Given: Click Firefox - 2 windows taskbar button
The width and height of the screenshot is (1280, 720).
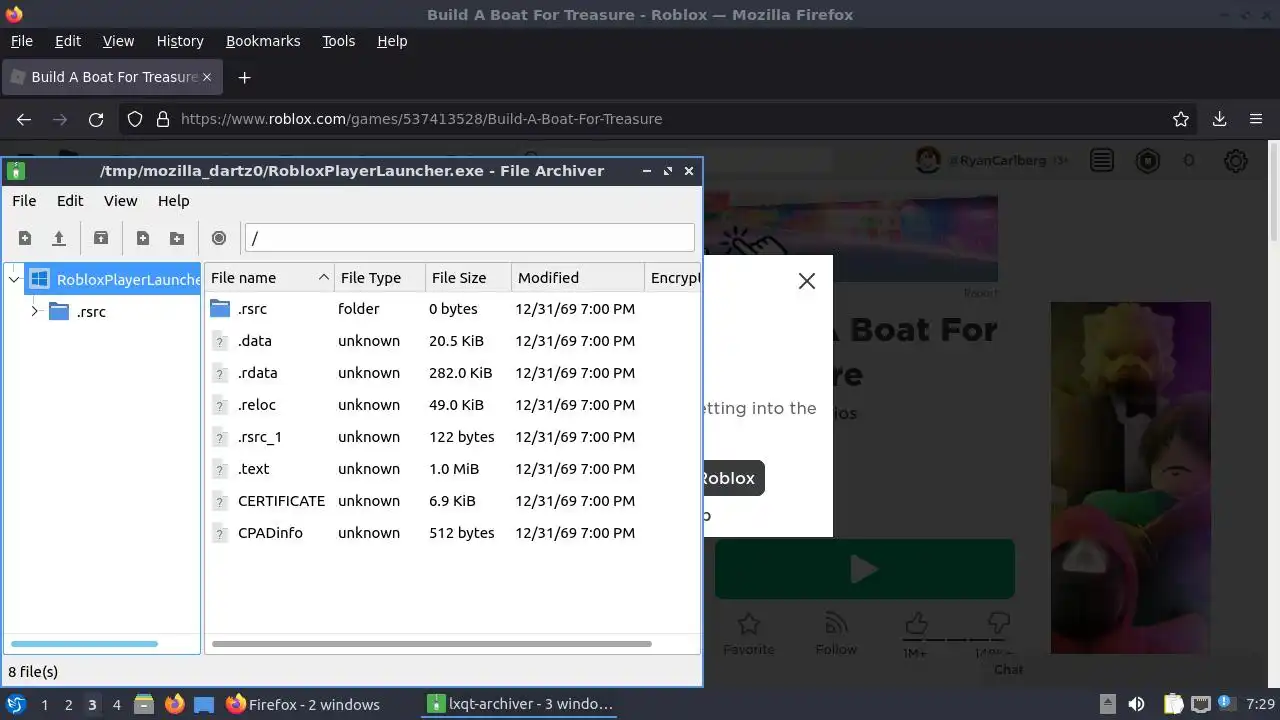Looking at the screenshot, I should point(303,704).
